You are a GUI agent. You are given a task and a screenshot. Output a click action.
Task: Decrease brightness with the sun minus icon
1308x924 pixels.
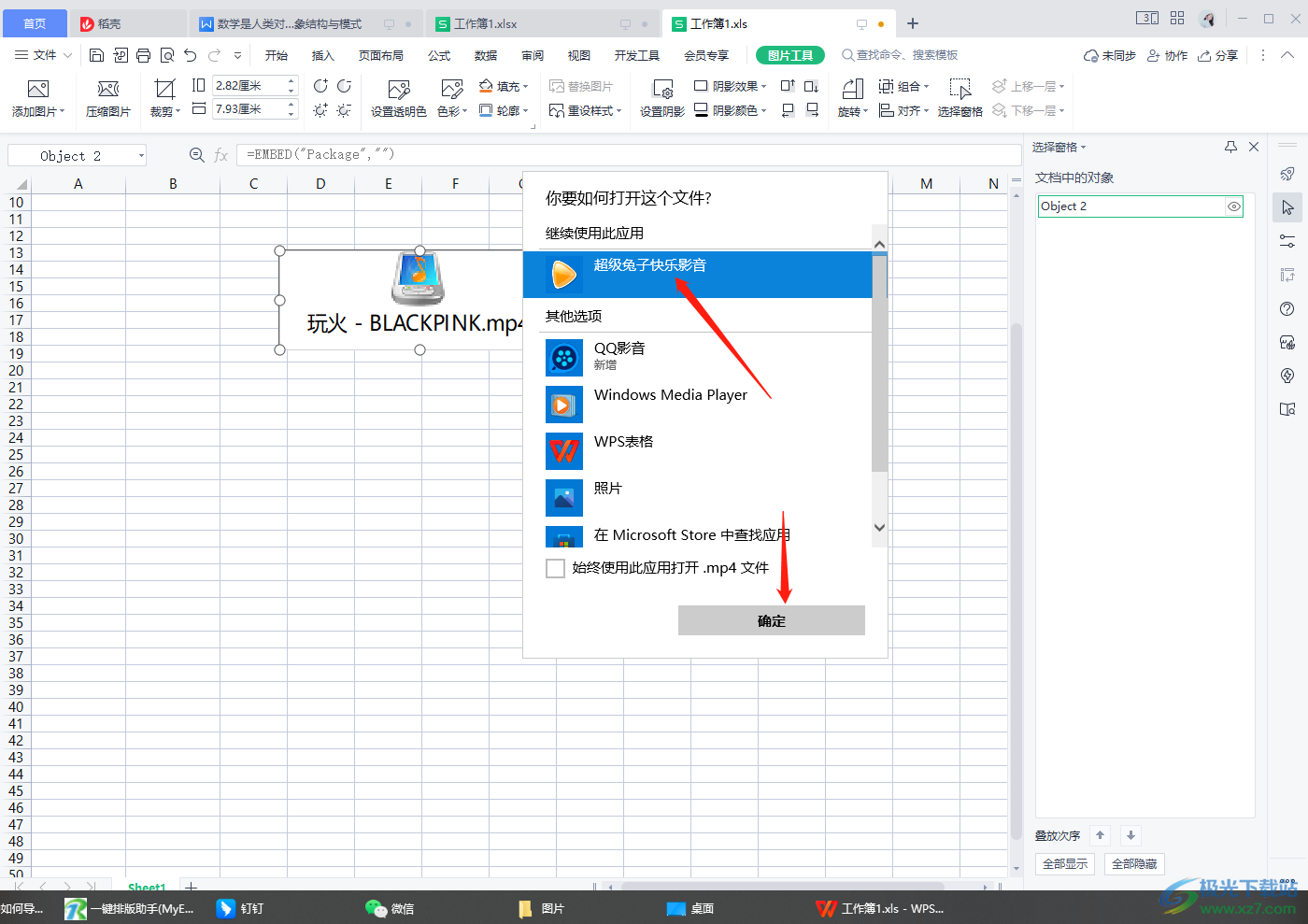(344, 110)
